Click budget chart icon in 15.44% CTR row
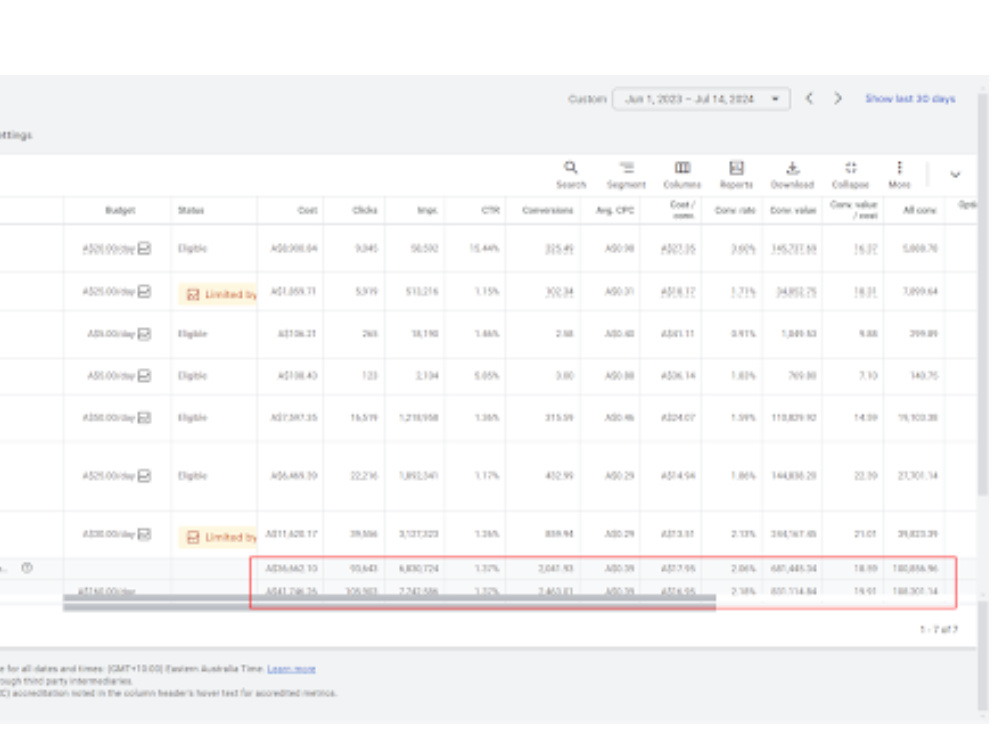1000x750 pixels. [145, 248]
